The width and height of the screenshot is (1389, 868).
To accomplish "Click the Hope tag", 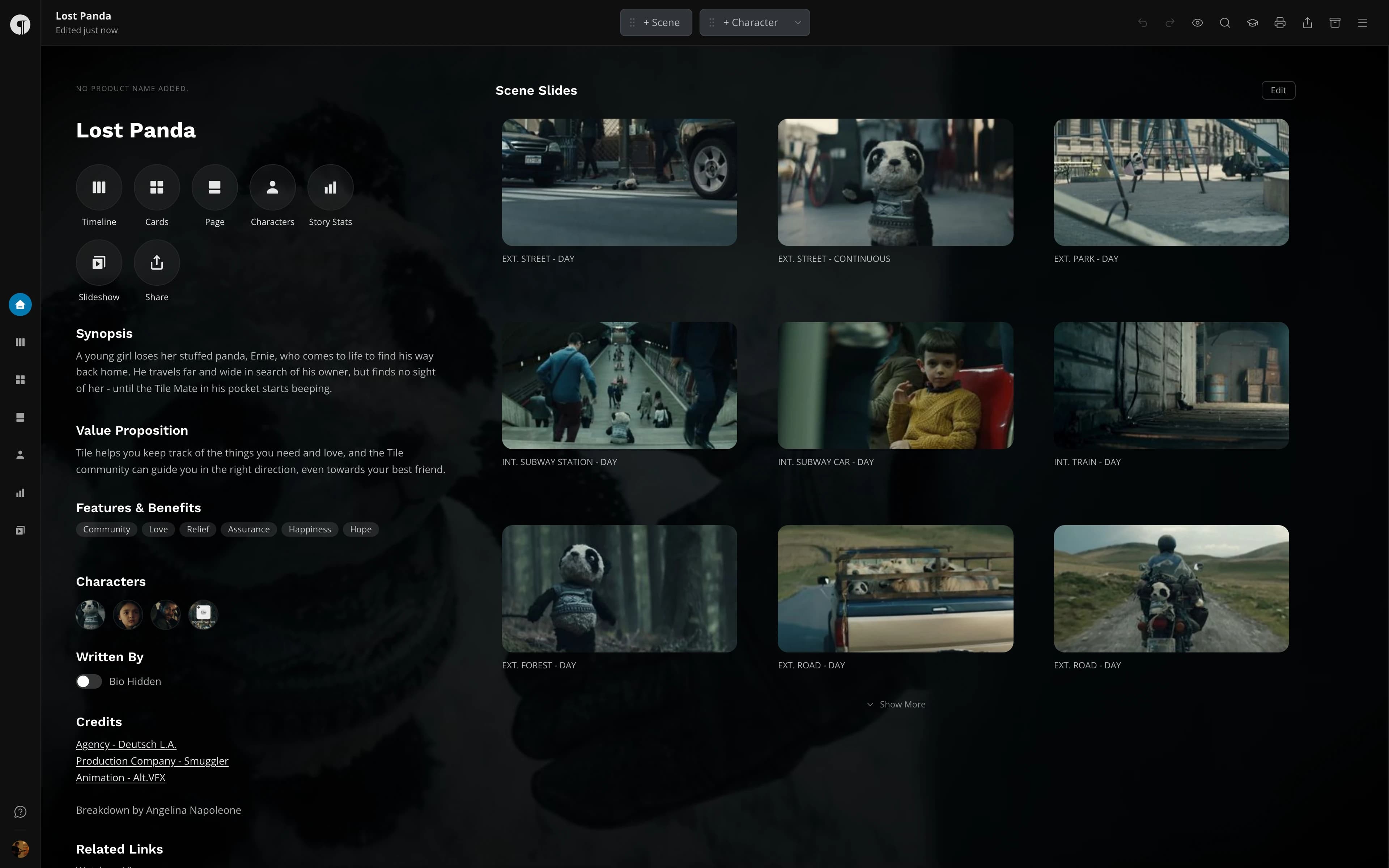I will point(360,529).
